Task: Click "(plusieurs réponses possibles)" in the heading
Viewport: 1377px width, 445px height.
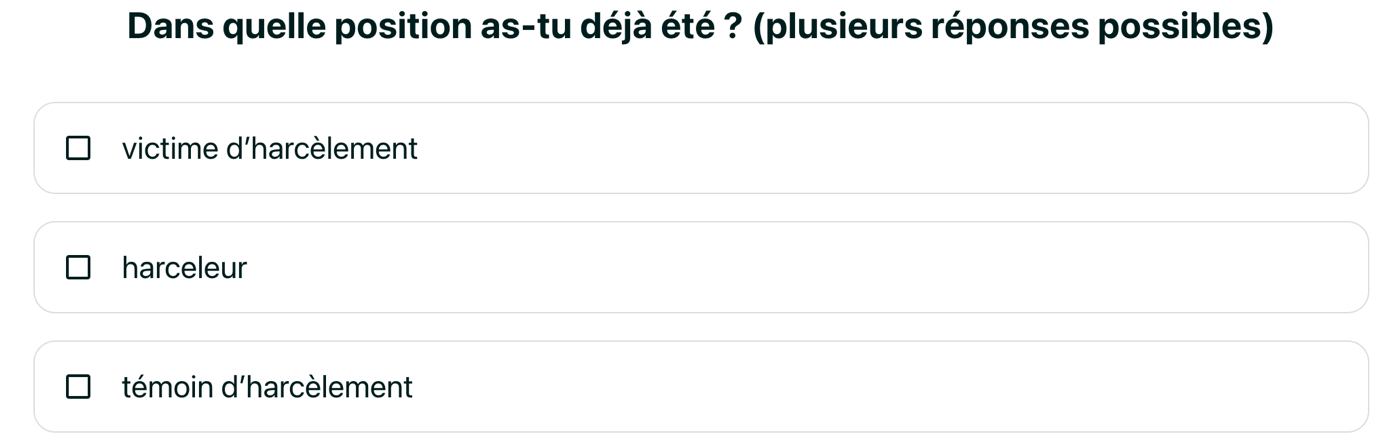Action: 1012,27
